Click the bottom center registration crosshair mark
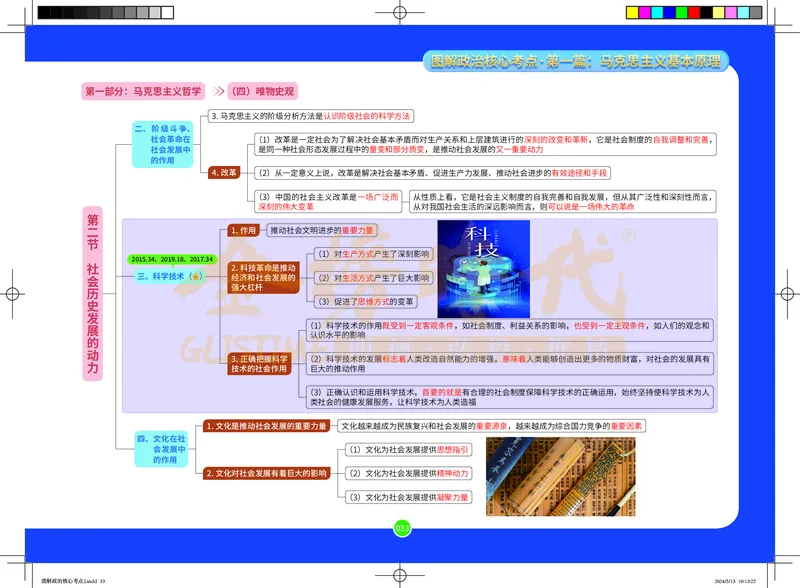The width and height of the screenshot is (800, 588). pos(400,575)
